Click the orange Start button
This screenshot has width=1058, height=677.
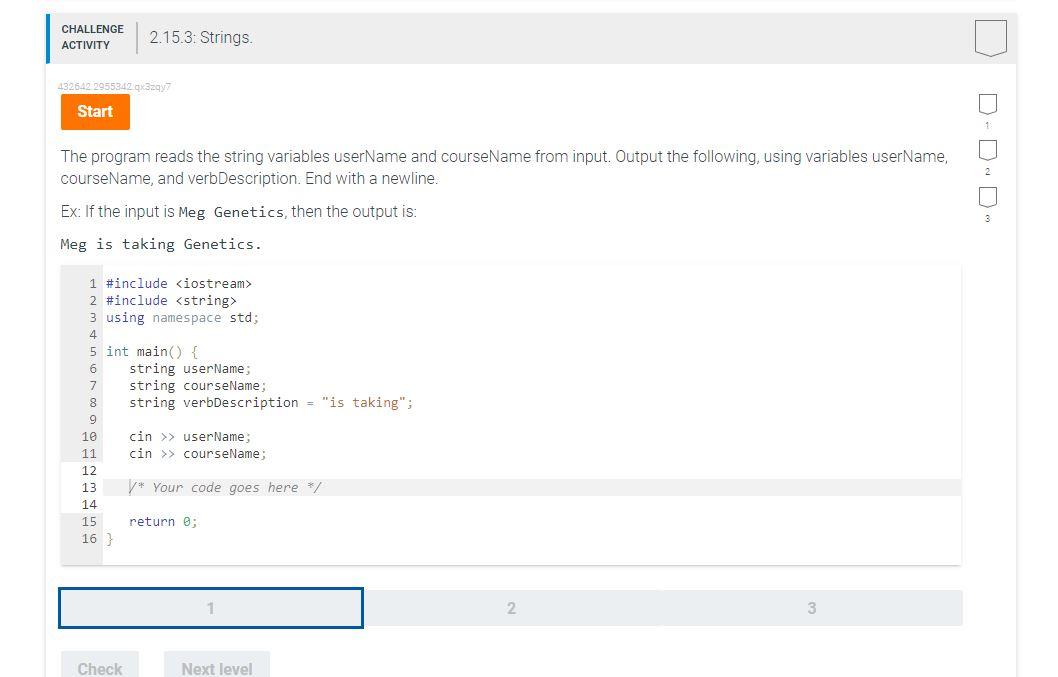tap(95, 112)
